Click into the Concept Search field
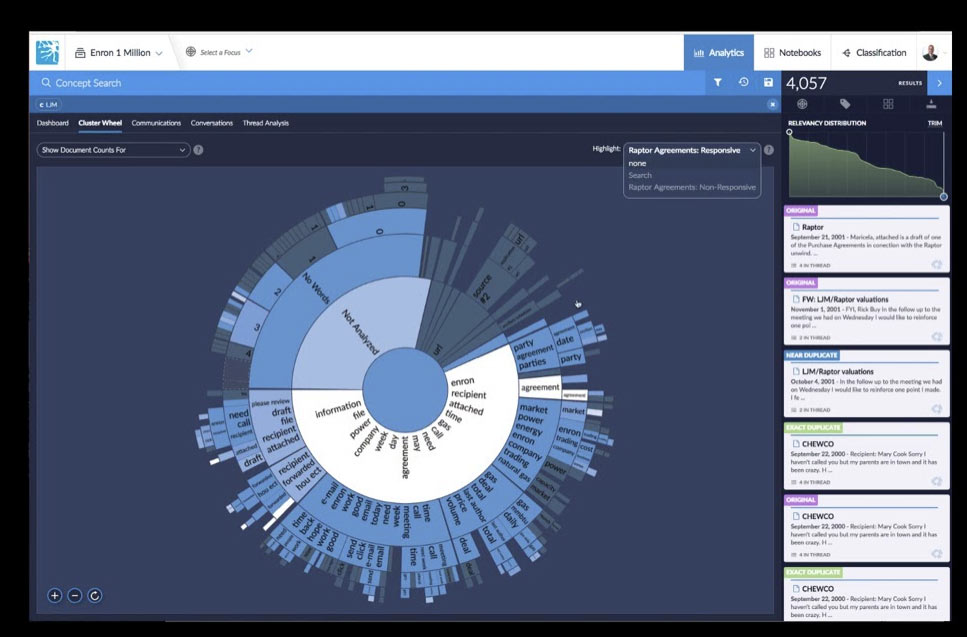 (300, 83)
